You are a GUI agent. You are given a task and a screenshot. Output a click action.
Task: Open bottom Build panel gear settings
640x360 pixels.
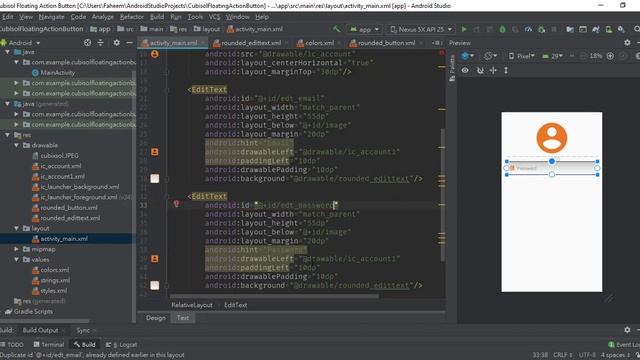coord(627,330)
